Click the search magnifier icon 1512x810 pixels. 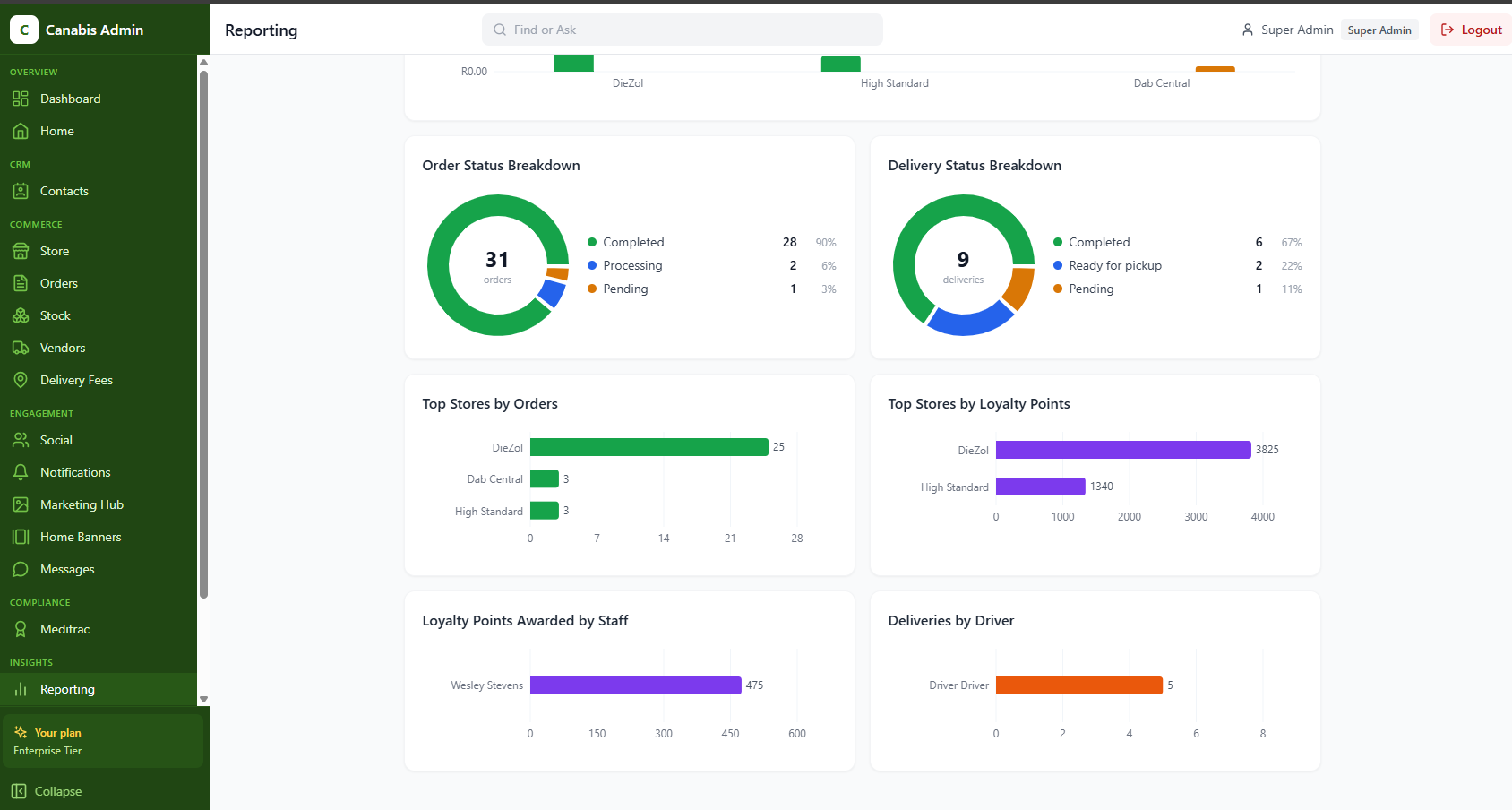500,30
